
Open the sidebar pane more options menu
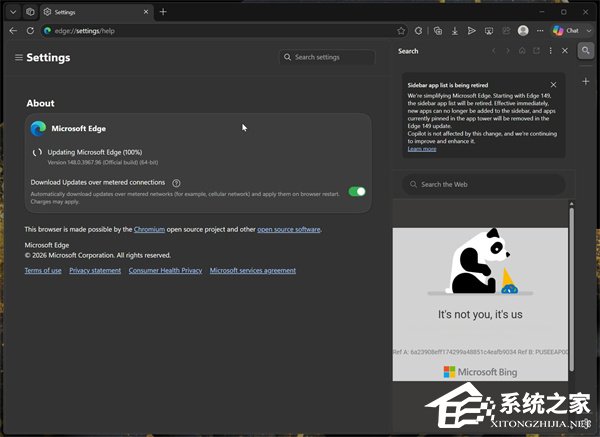click(x=551, y=51)
